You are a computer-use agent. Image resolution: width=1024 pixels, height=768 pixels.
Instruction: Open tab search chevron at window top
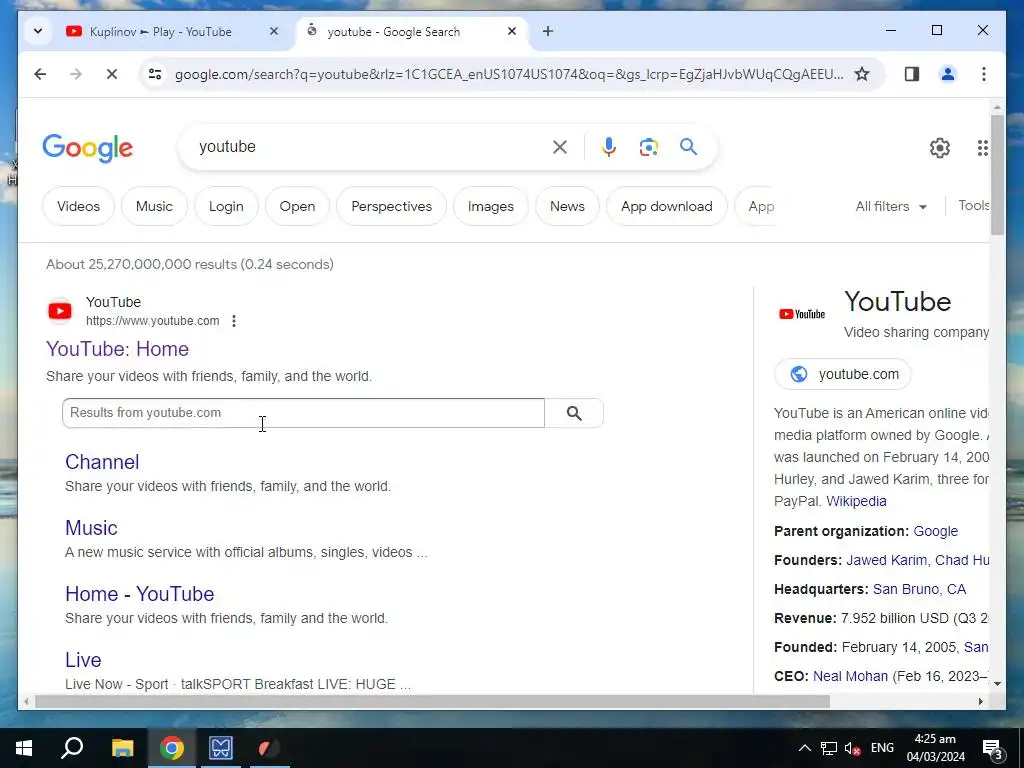[38, 31]
